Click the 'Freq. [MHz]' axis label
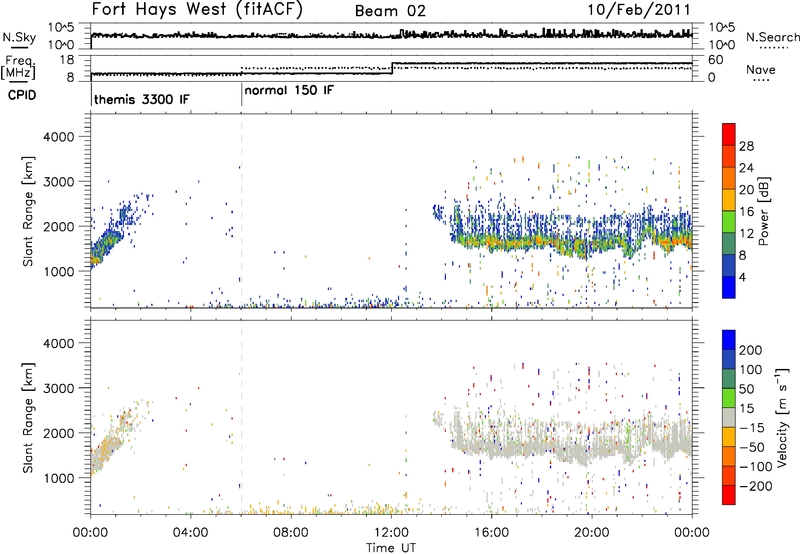 [x=18, y=68]
